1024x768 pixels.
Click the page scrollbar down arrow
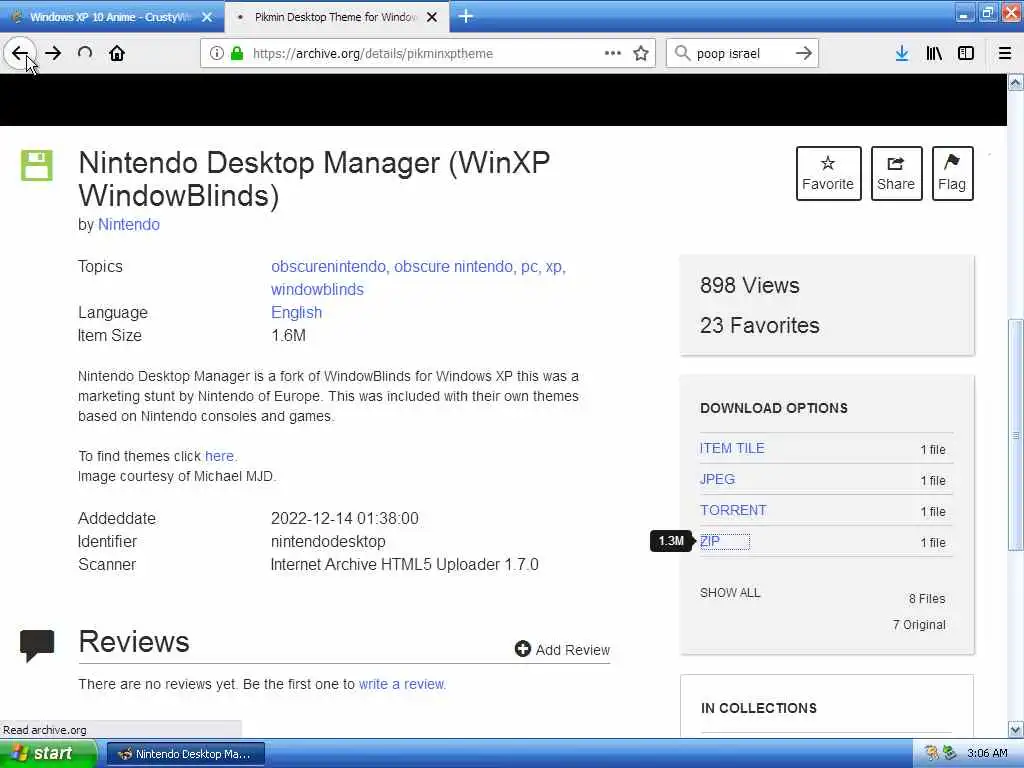coord(1016,729)
